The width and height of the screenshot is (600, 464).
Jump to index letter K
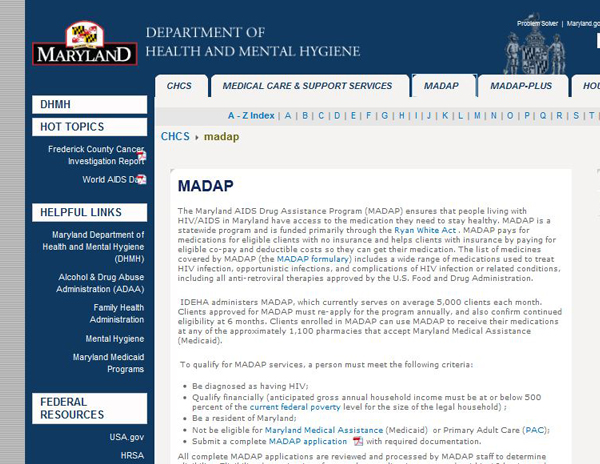[445, 116]
